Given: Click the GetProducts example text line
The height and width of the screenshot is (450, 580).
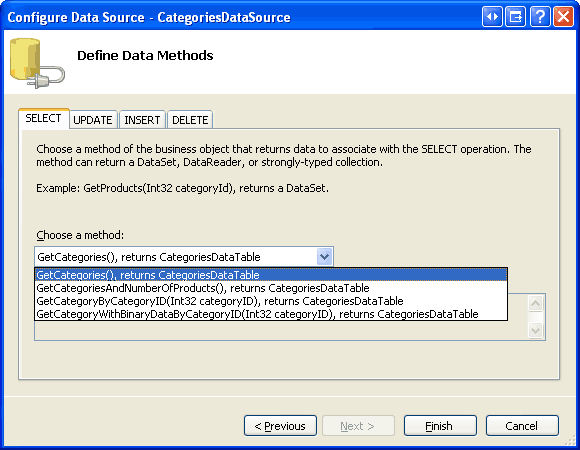Looking at the screenshot, I should 182,188.
